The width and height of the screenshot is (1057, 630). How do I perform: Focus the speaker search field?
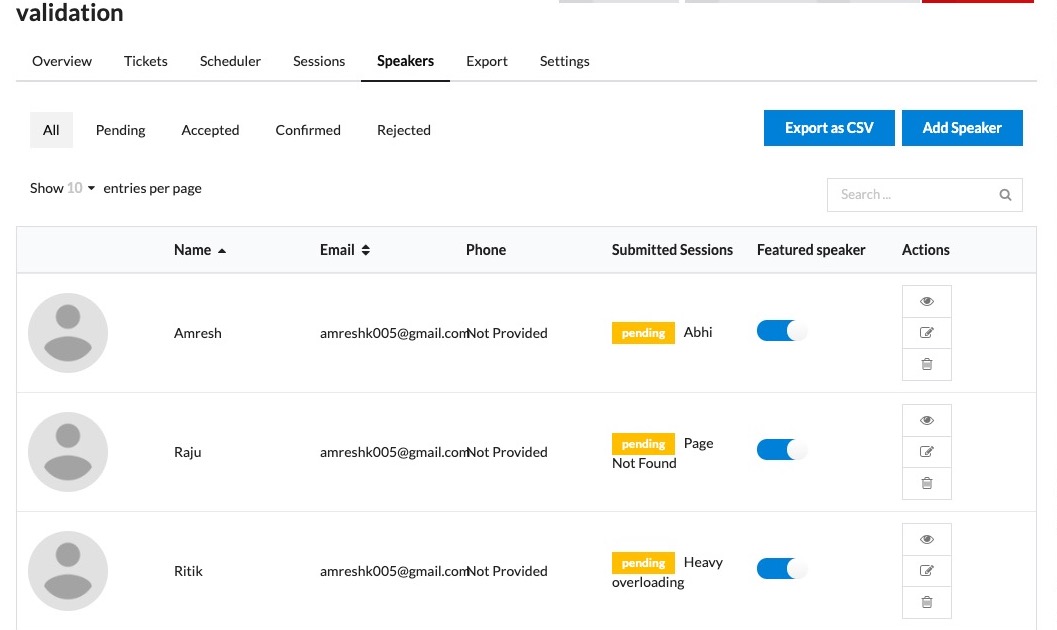click(914, 195)
